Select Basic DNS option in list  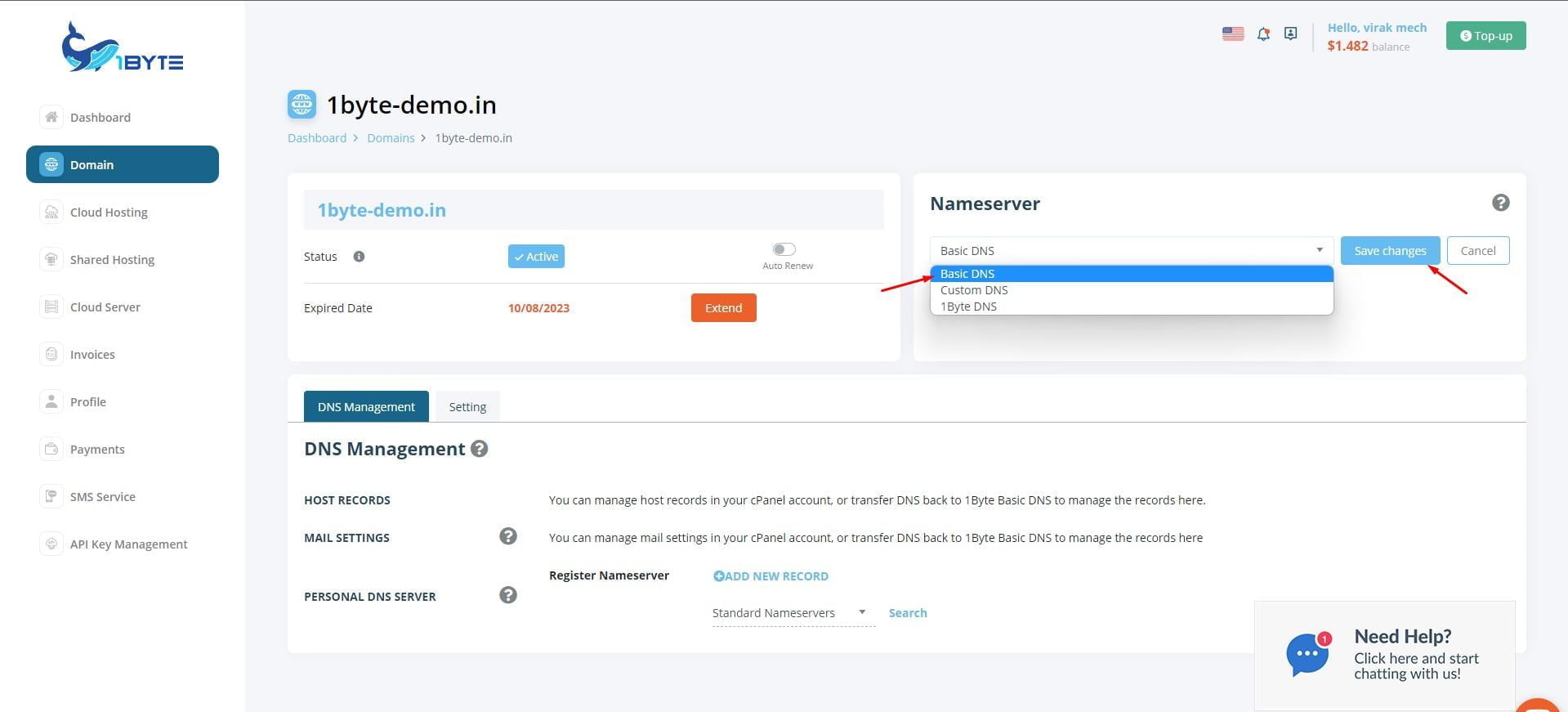click(1132, 274)
